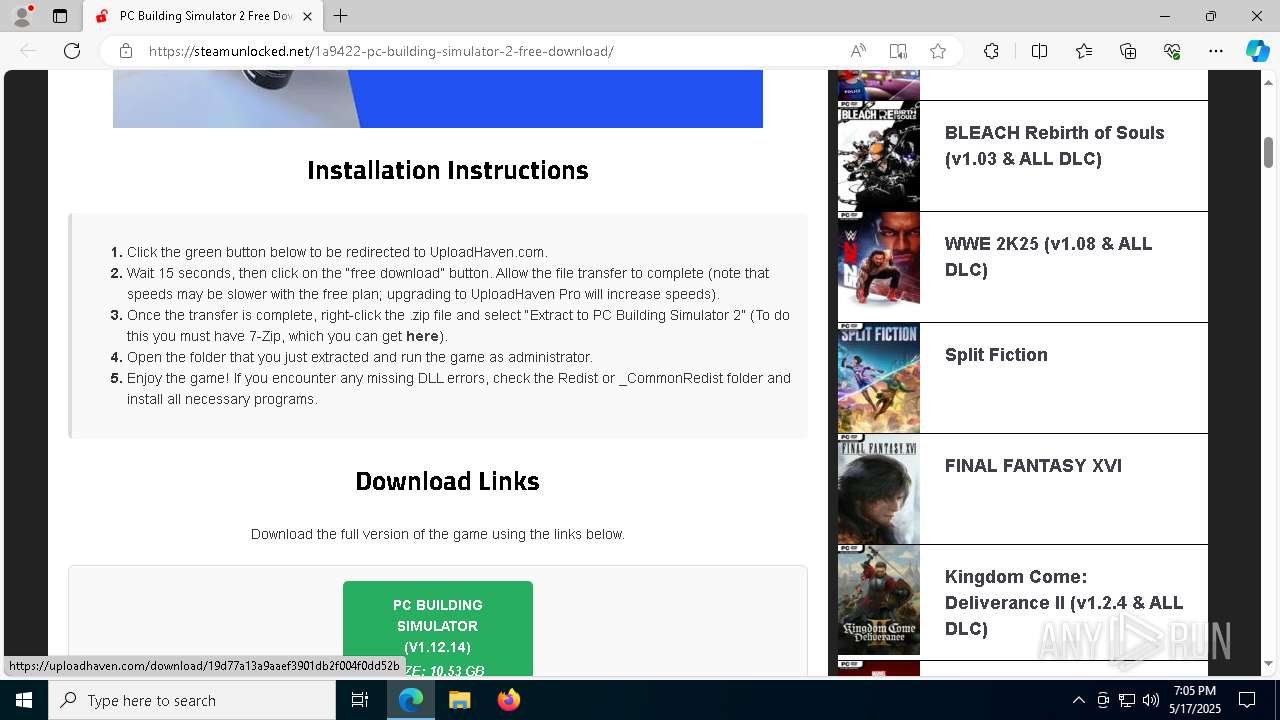Open the clock and date flyout
The height and width of the screenshot is (720, 1280).
1194,700
